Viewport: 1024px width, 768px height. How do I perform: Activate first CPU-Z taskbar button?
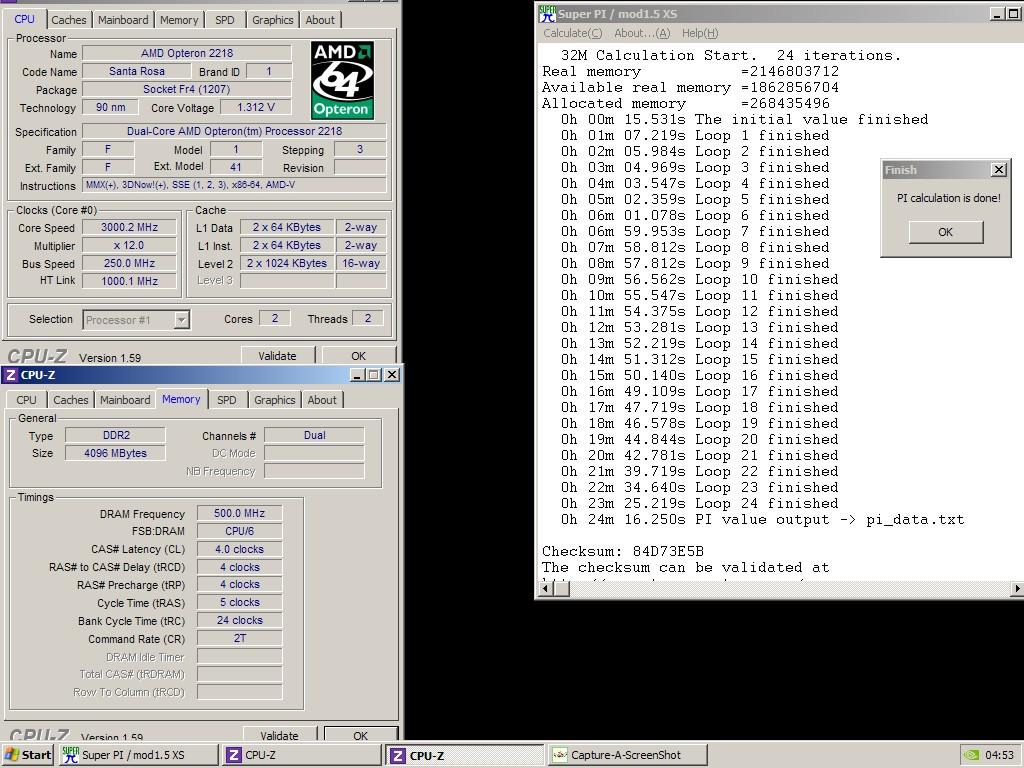(302, 755)
